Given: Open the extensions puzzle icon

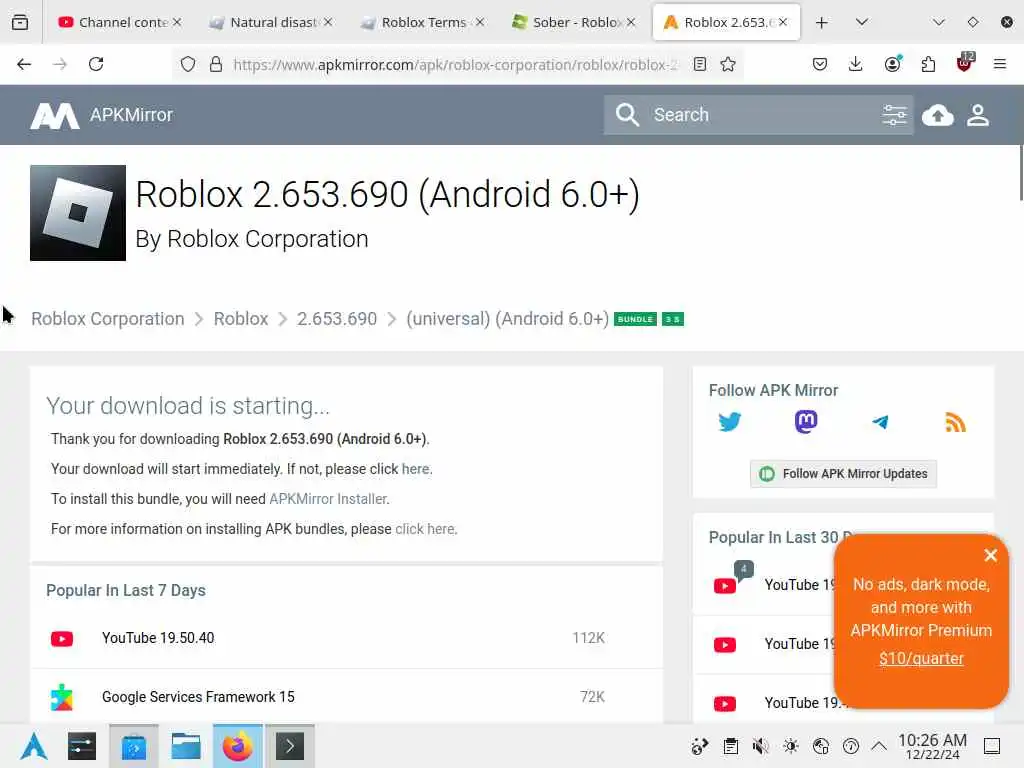Looking at the screenshot, I should (928, 64).
